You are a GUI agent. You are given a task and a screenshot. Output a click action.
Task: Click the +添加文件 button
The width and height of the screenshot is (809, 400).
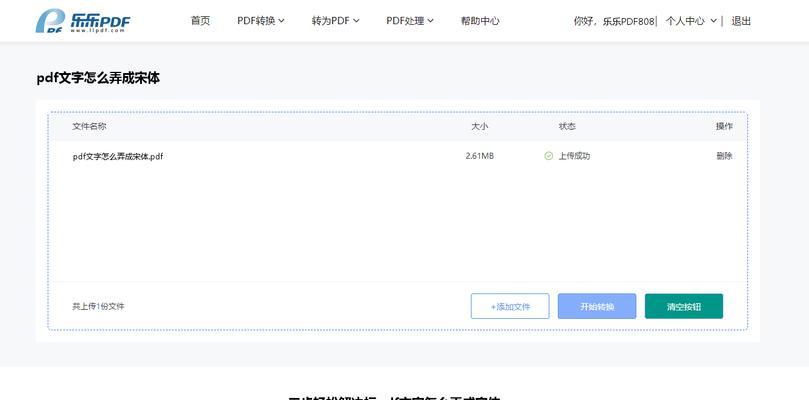(x=510, y=306)
